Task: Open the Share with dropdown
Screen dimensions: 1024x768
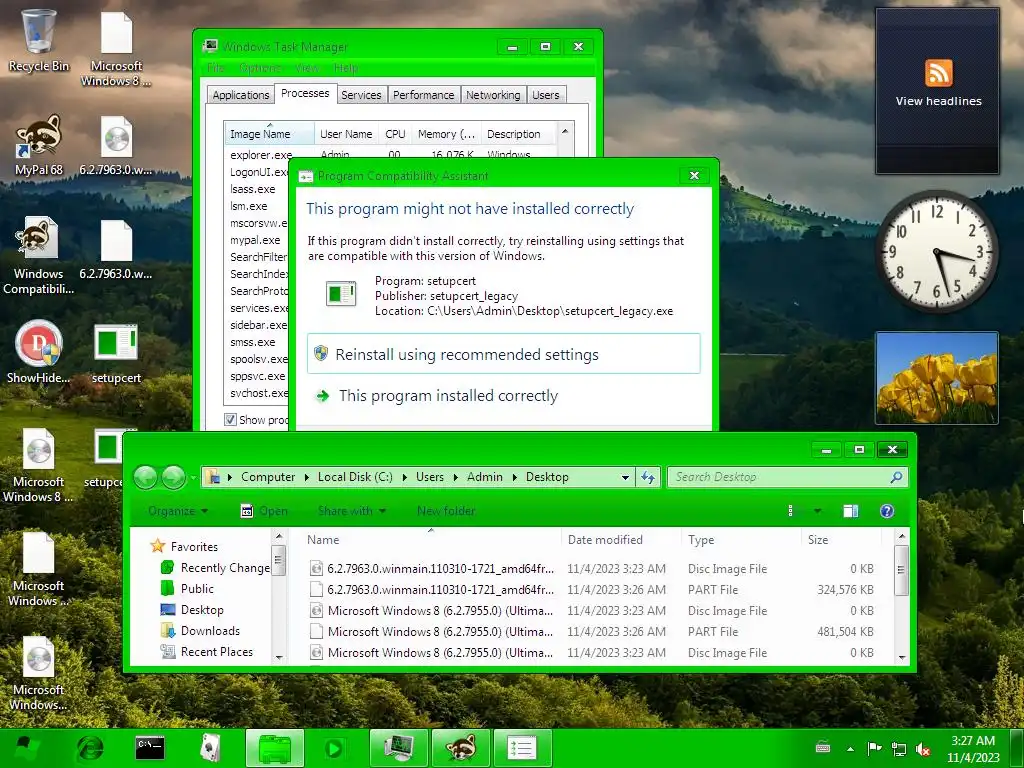Action: click(351, 511)
